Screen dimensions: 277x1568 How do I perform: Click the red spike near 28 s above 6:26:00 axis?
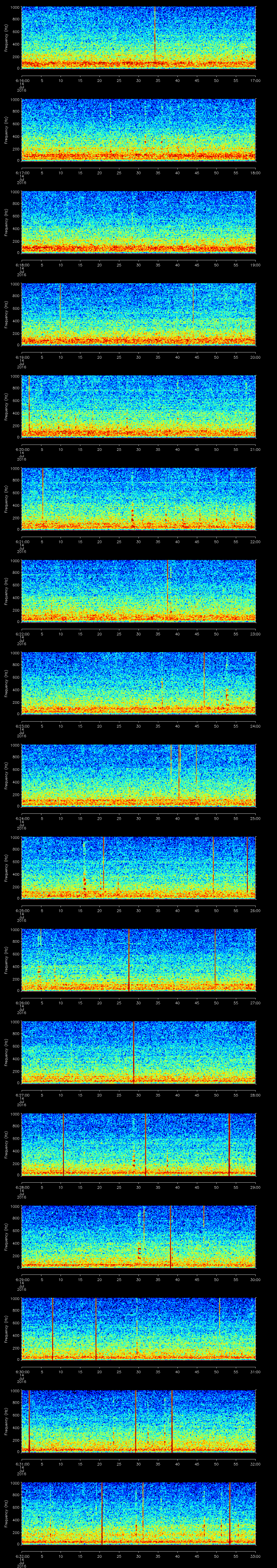(129, 960)
